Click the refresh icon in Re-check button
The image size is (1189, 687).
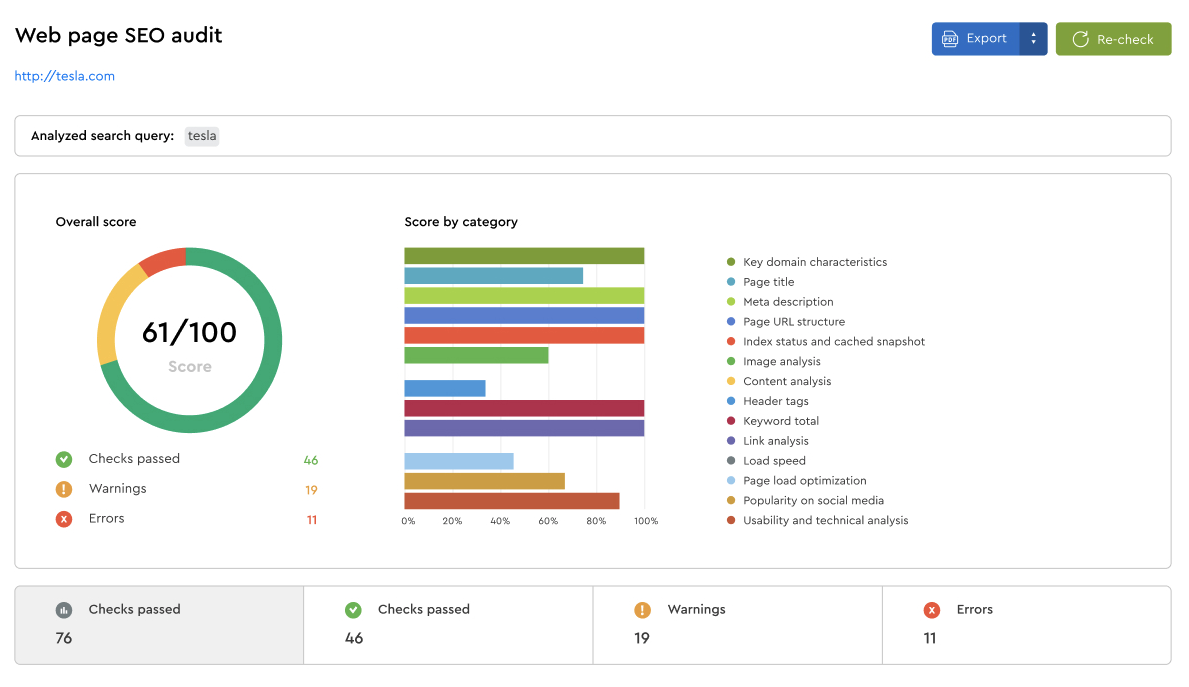point(1080,39)
